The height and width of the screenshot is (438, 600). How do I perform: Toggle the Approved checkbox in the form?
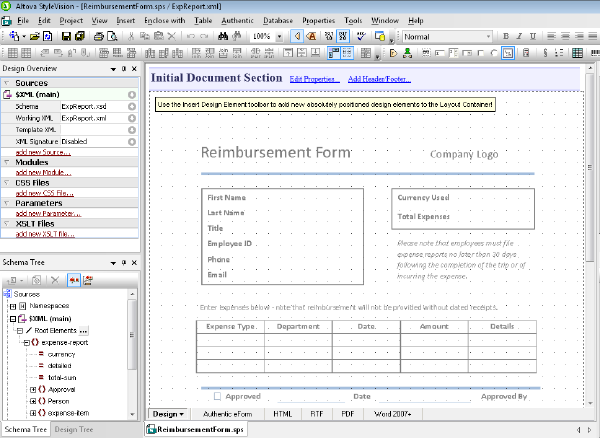[218, 396]
